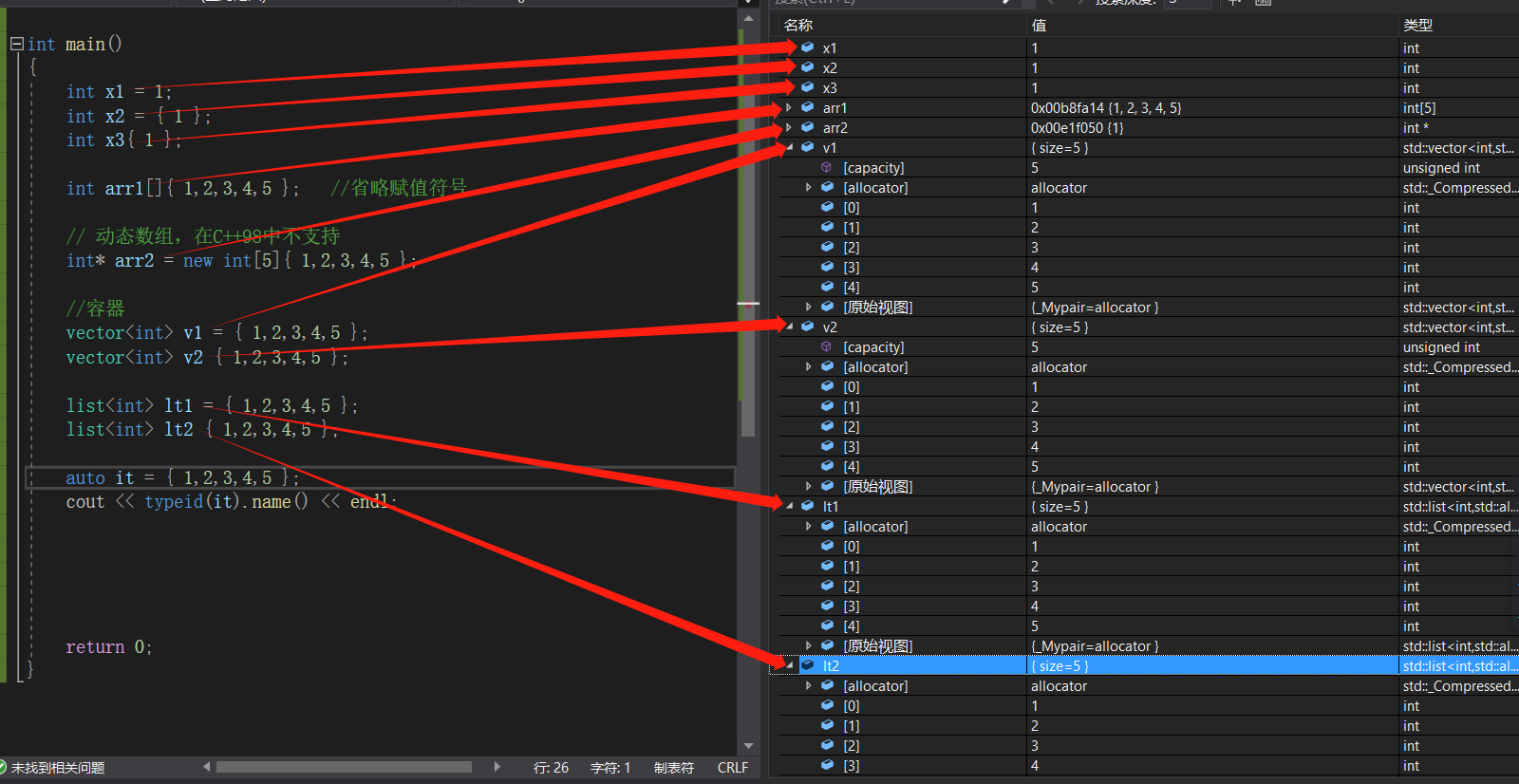1519x784 pixels.
Task: Click the 行: 26 line indicator
Action: click(551, 767)
